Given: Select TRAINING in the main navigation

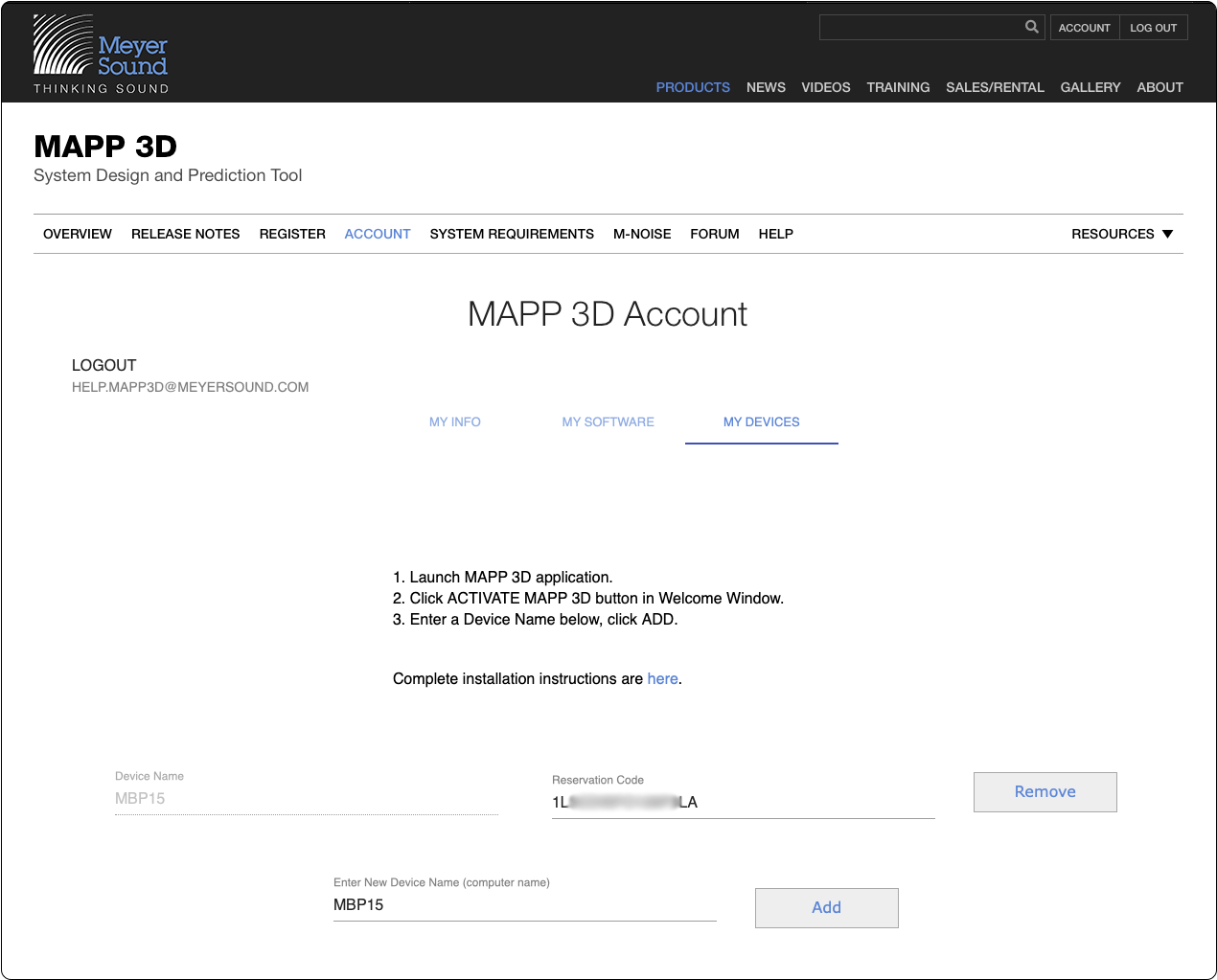Looking at the screenshot, I should pyautogui.click(x=898, y=87).
